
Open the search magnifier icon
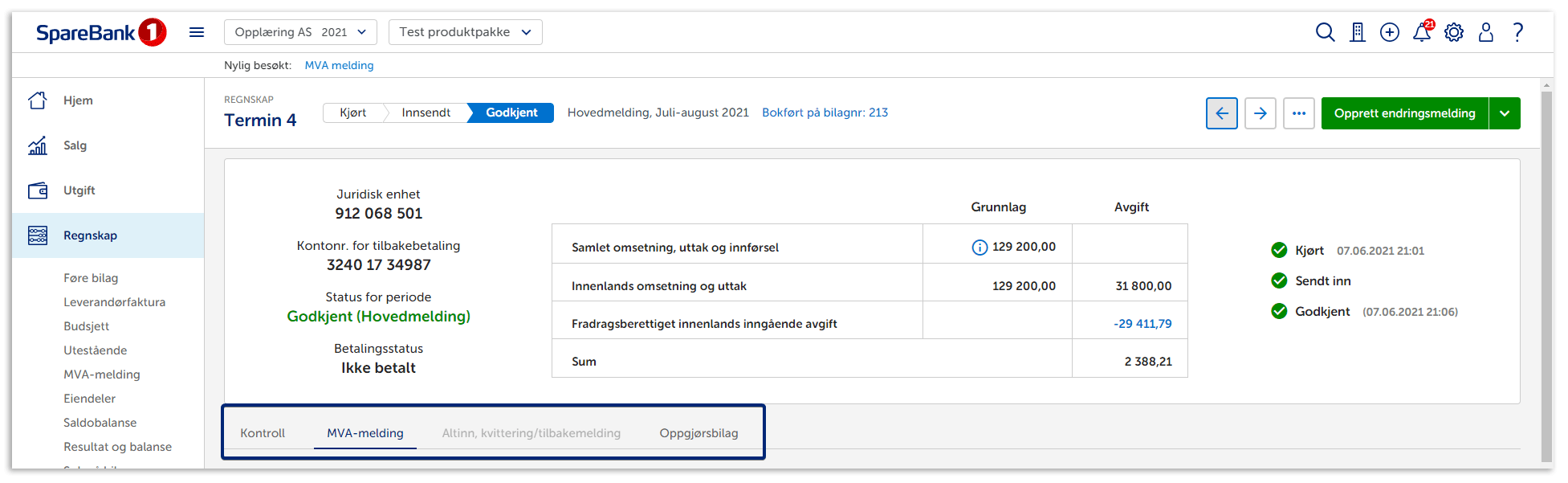pyautogui.click(x=1325, y=32)
